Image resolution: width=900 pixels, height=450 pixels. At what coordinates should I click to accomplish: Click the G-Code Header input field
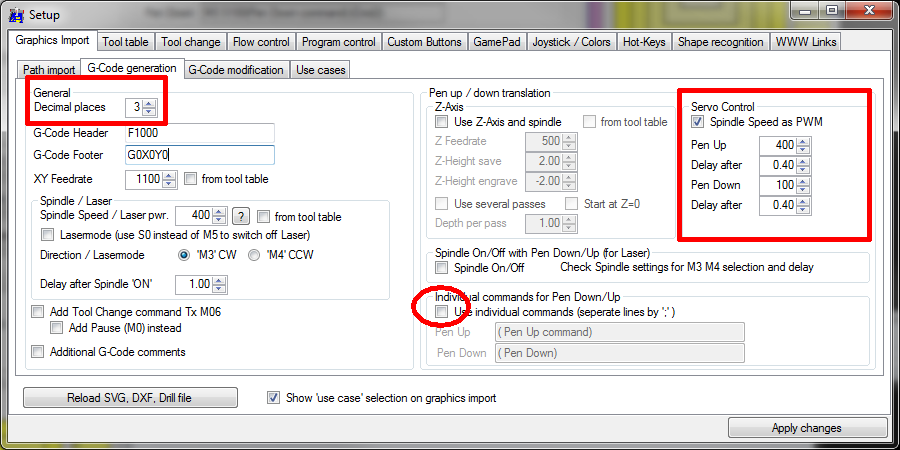point(199,133)
